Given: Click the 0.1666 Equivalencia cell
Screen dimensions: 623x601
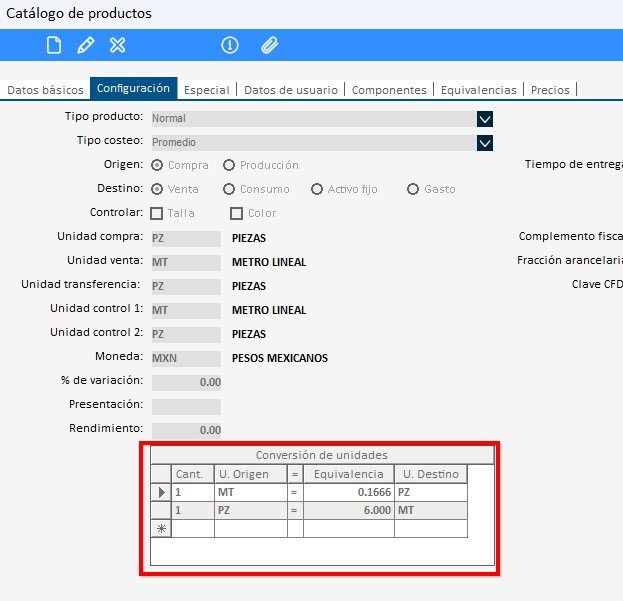Looking at the screenshot, I should click(348, 493).
